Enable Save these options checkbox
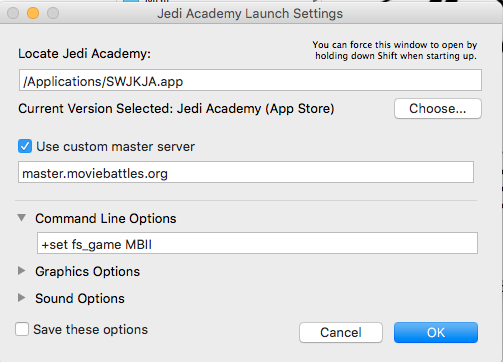Viewport: 503px width, 362px height. [22, 329]
